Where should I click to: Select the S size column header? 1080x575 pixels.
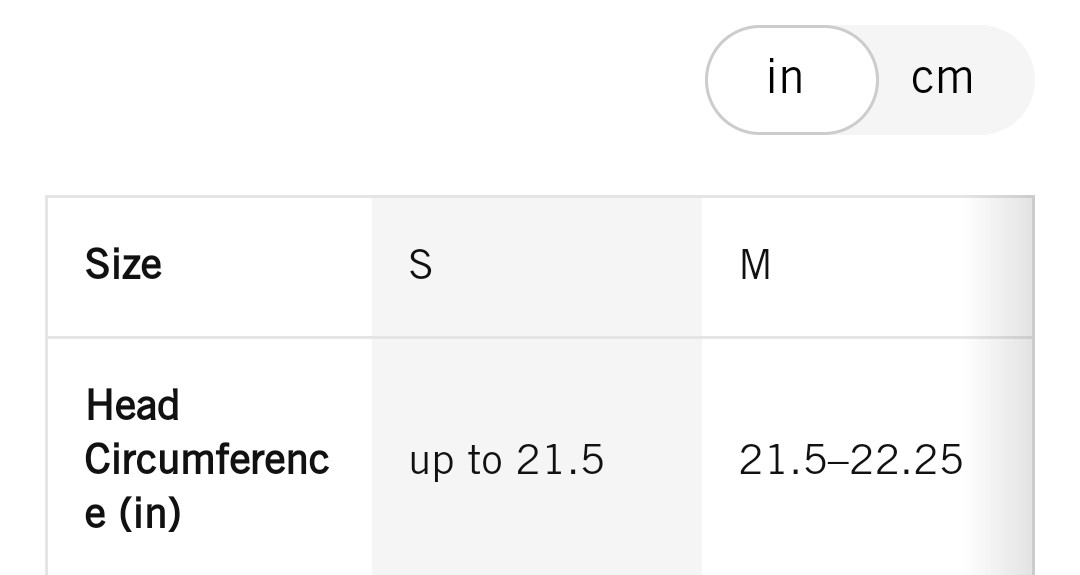[537, 266]
